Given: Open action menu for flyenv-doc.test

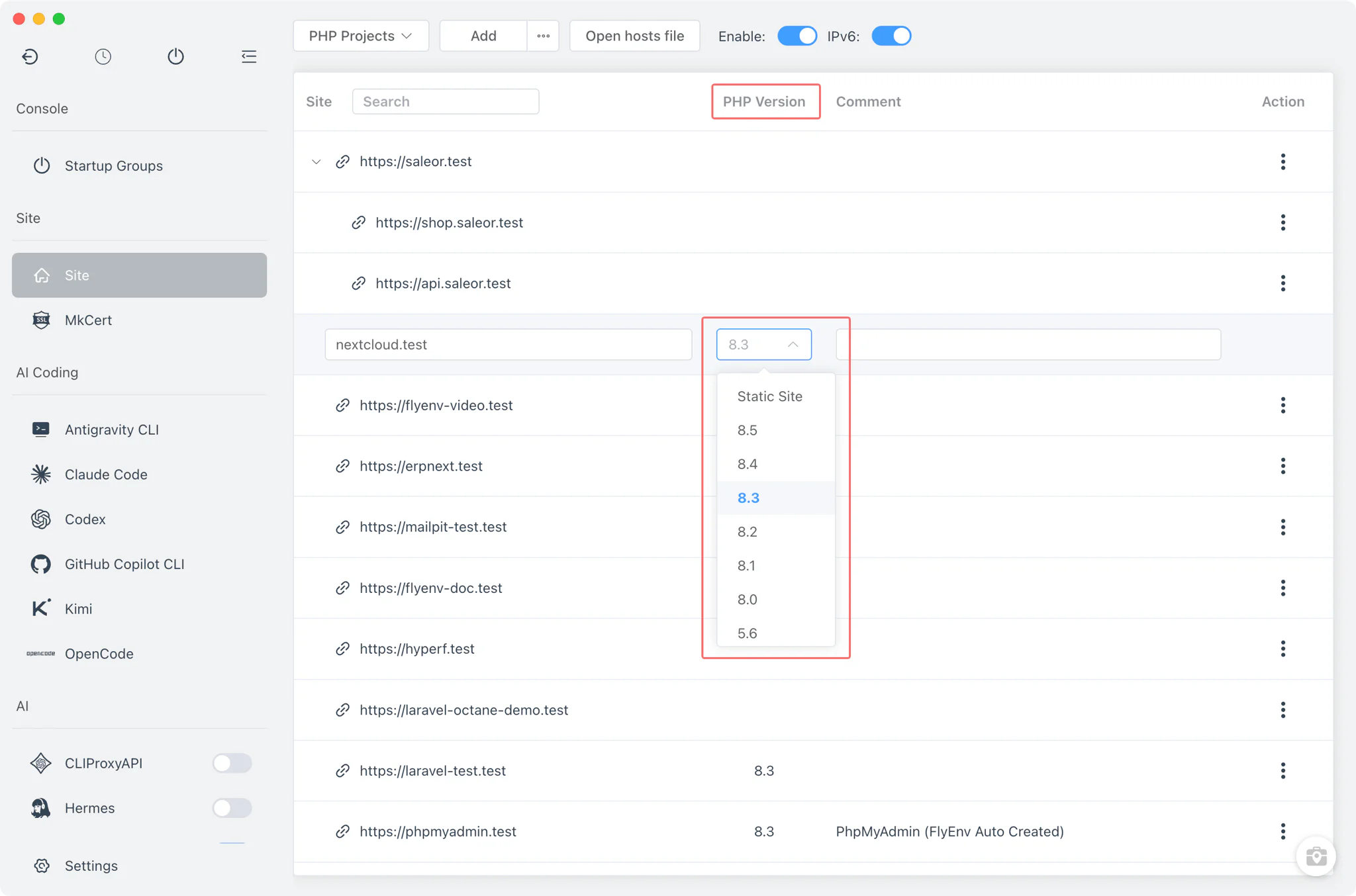Looking at the screenshot, I should (1283, 588).
